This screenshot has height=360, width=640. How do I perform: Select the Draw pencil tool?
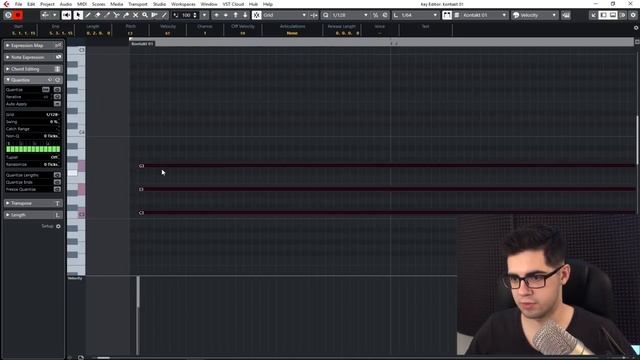88,15
